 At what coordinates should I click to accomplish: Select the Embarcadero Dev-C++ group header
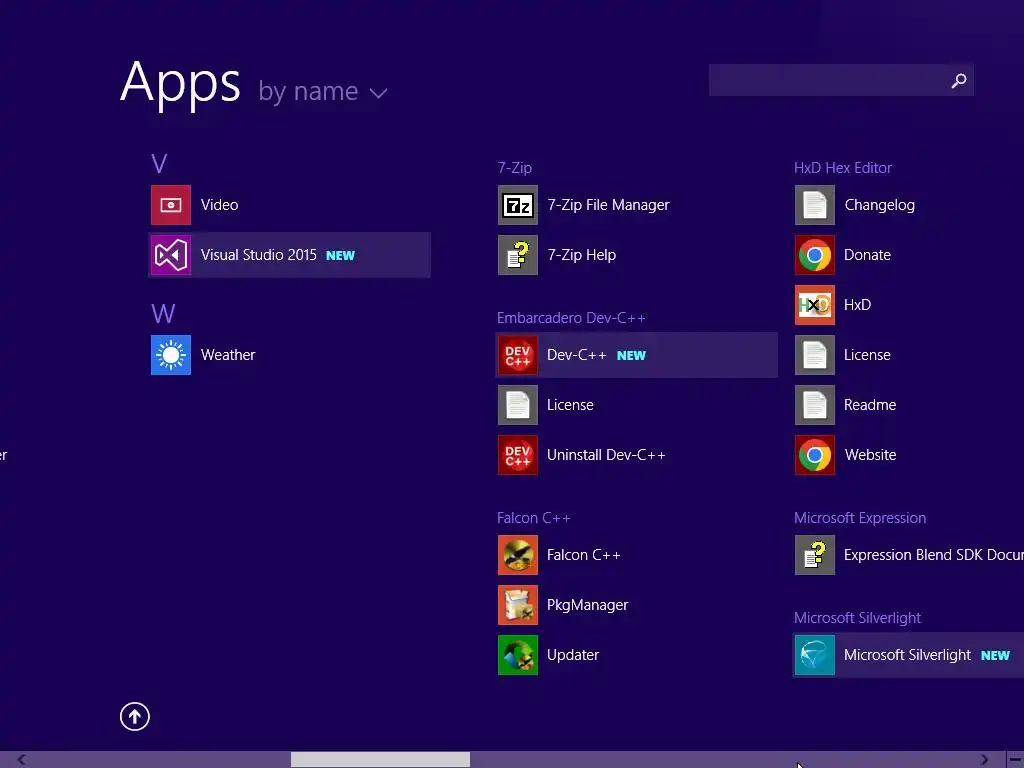tap(571, 318)
